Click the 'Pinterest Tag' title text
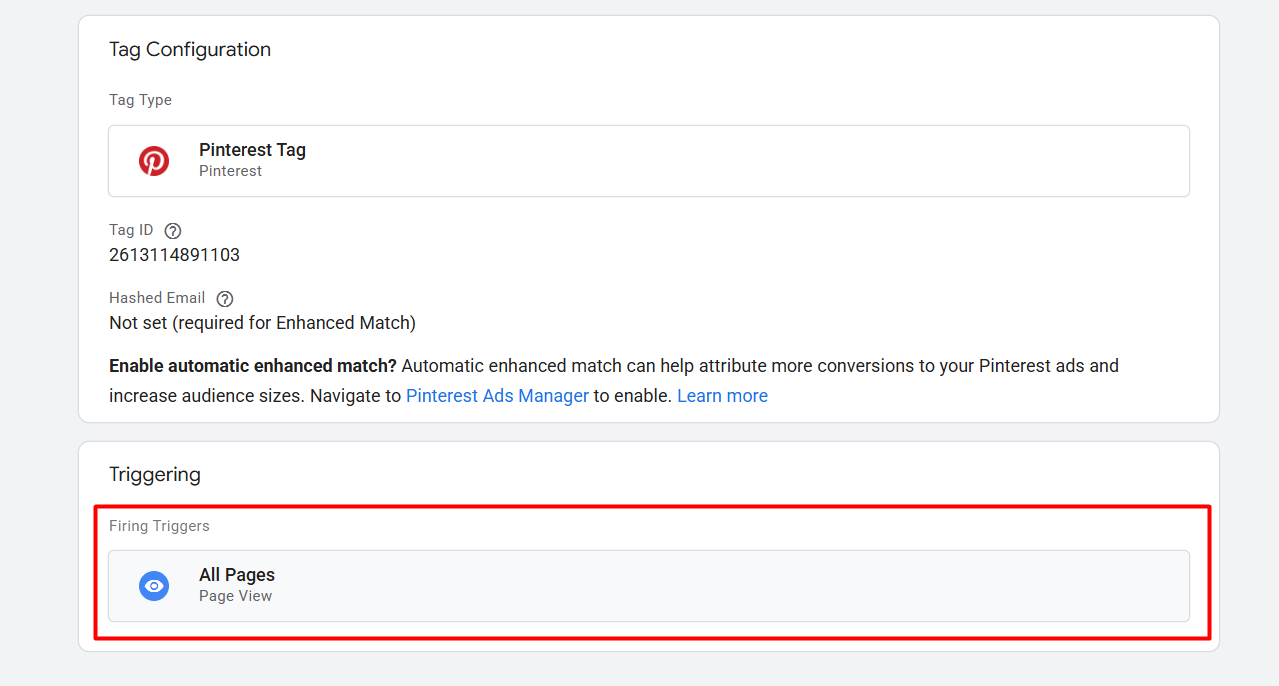This screenshot has width=1279, height=686. coord(252,150)
